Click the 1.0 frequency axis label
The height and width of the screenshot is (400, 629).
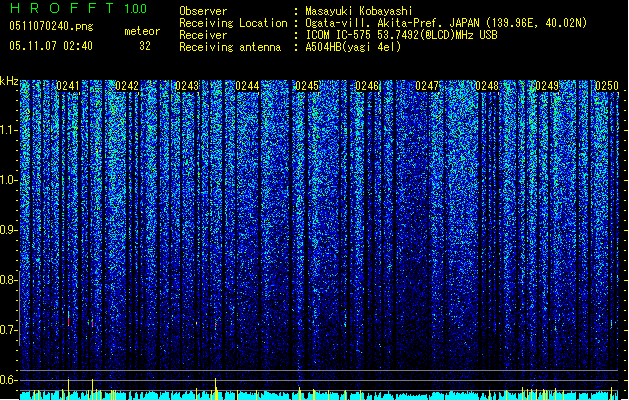point(9,180)
